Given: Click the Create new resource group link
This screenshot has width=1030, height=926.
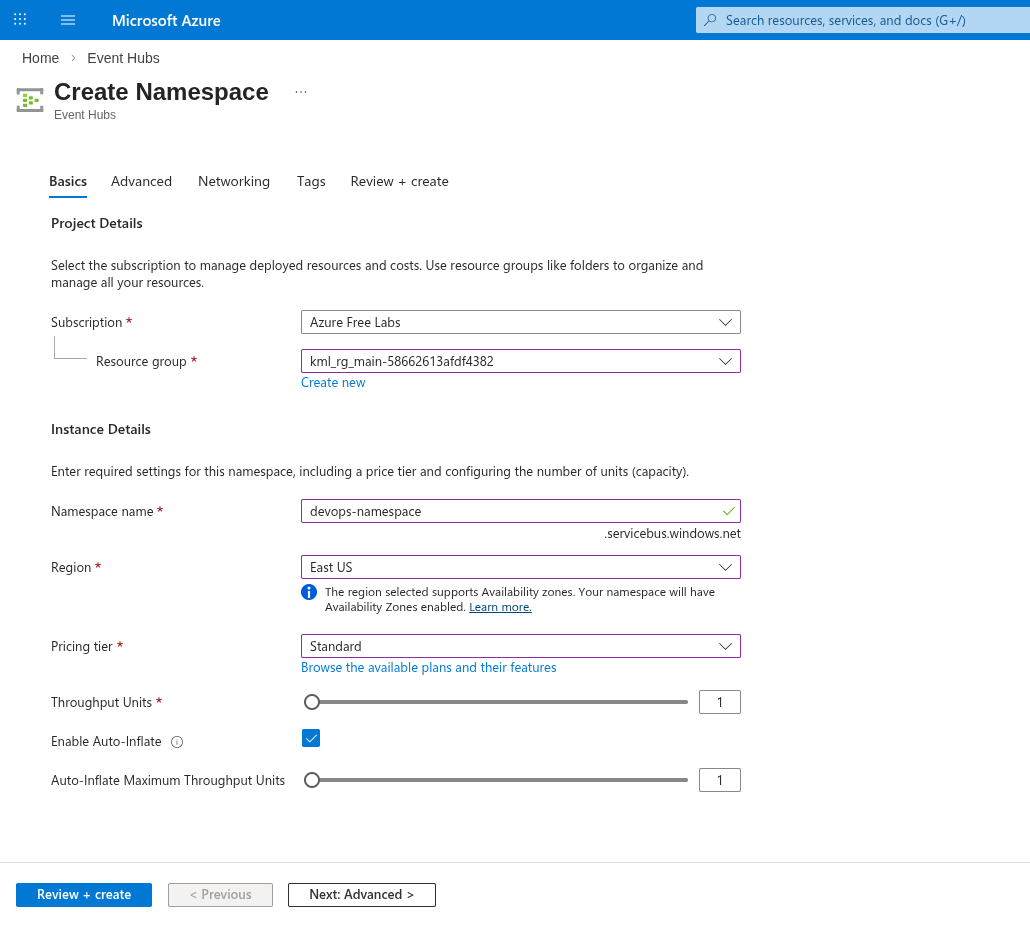Looking at the screenshot, I should coord(333,383).
